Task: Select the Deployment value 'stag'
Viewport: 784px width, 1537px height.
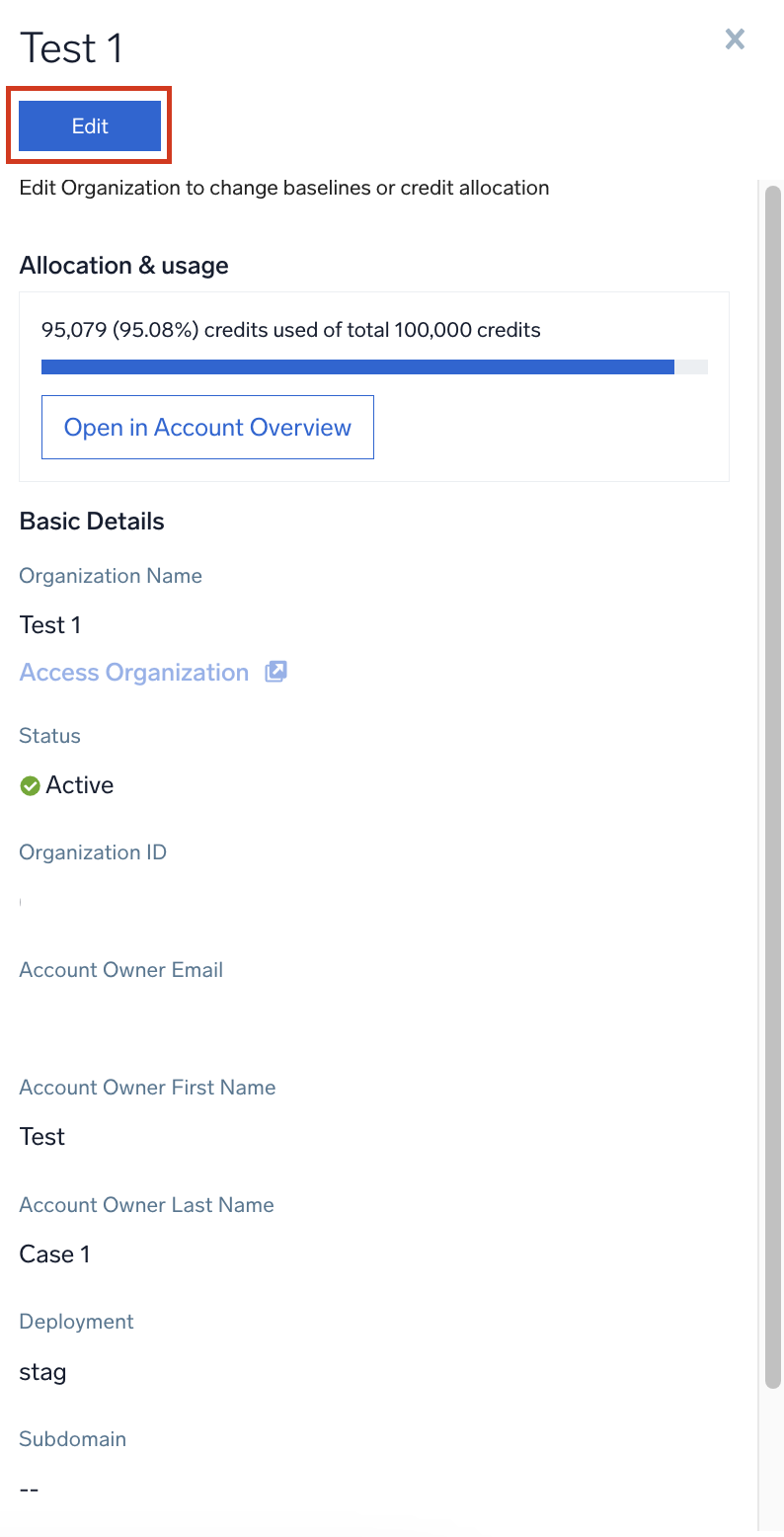Action: 43,1372
